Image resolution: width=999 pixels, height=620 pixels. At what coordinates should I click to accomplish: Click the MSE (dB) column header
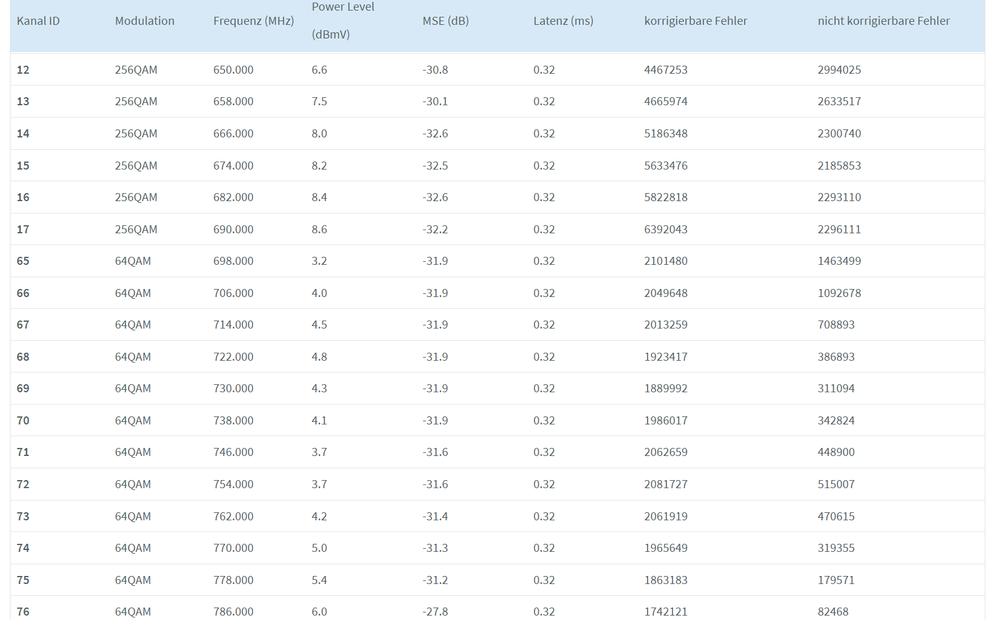(445, 21)
